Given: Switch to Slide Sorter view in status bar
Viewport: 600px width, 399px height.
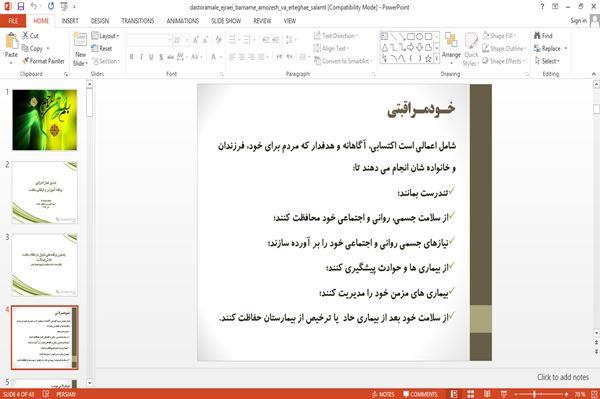Looking at the screenshot, I should [471, 394].
